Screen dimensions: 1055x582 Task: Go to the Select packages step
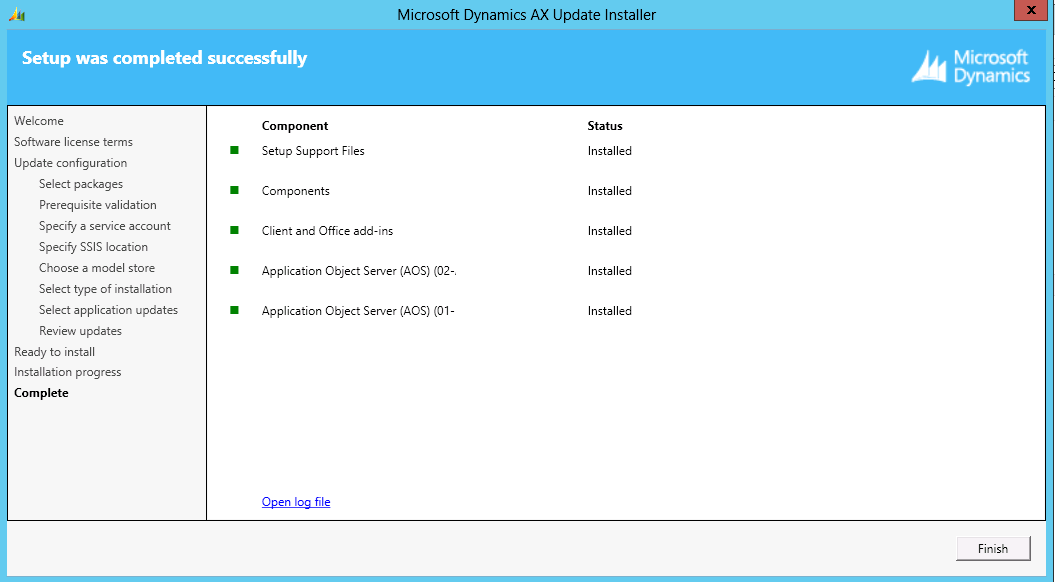[80, 183]
